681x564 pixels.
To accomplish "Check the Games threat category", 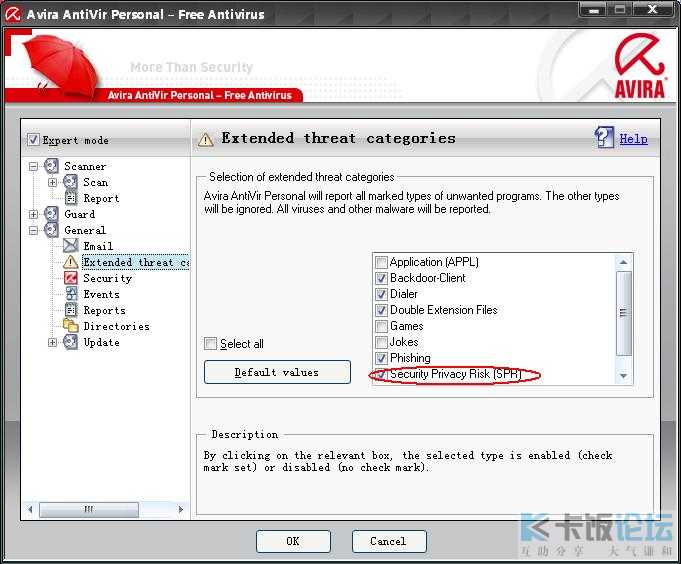I will (x=381, y=326).
